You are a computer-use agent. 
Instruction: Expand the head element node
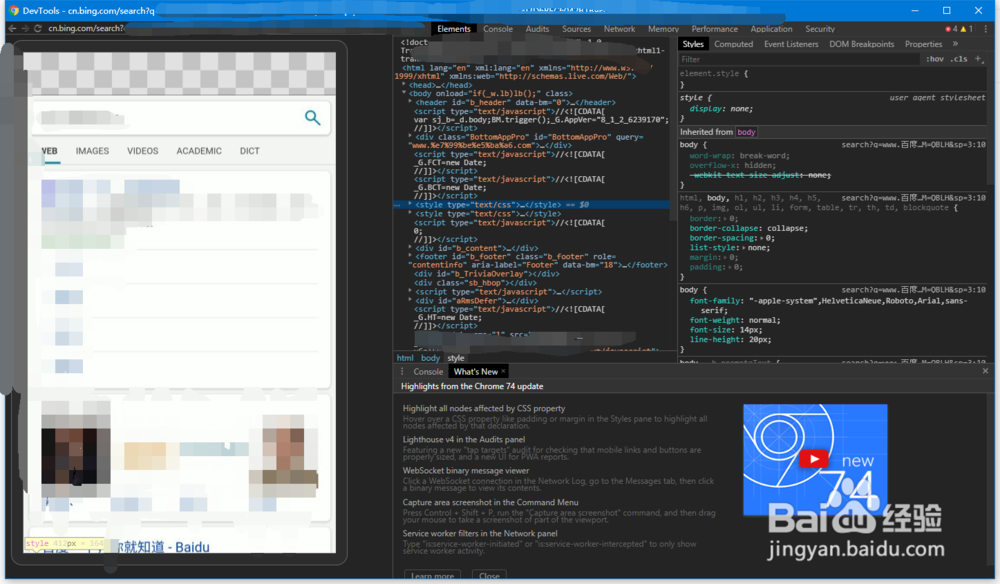(x=404, y=85)
